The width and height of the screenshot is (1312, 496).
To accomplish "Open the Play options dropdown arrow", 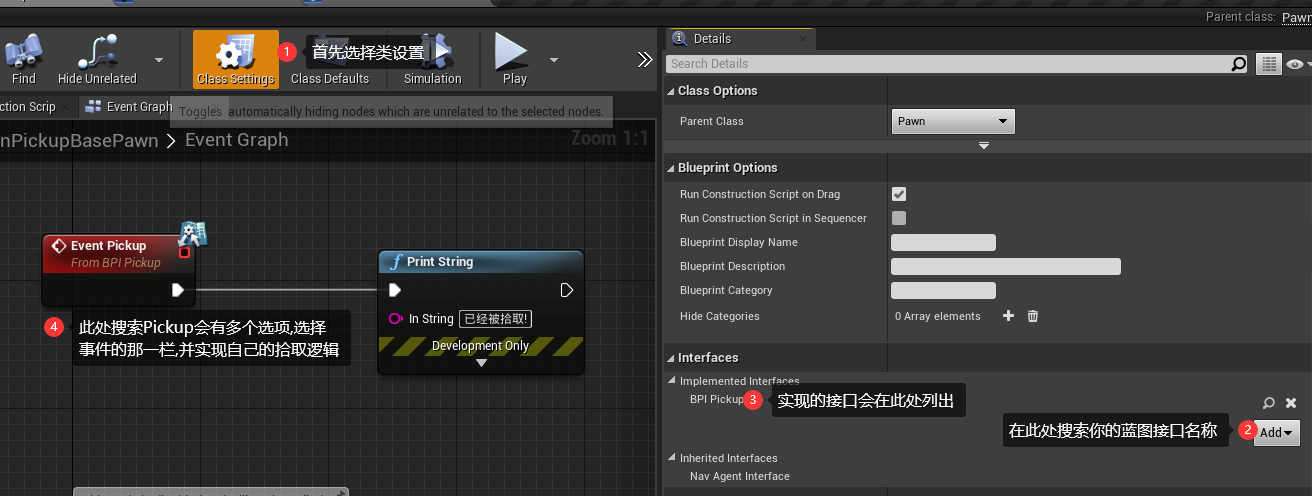I will click(554, 59).
